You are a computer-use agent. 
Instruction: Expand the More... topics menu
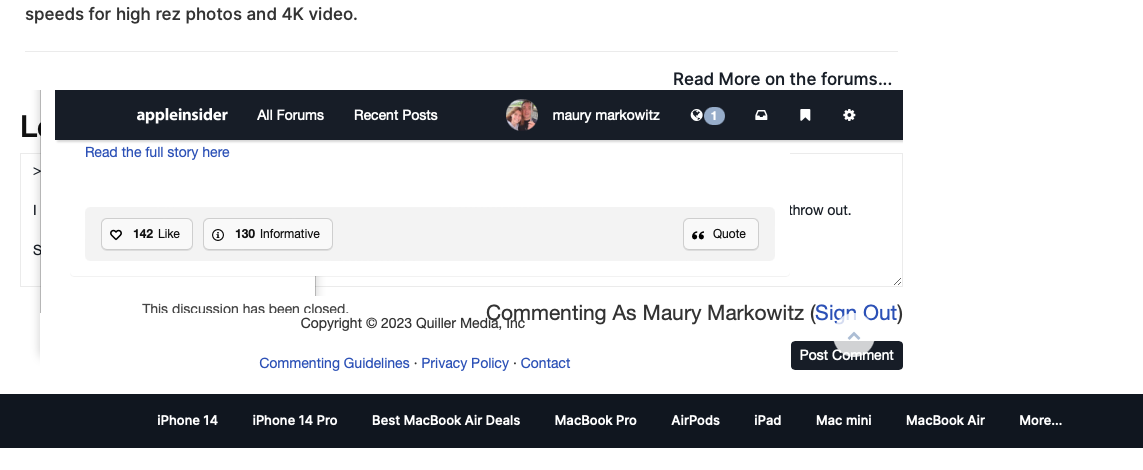(1040, 420)
